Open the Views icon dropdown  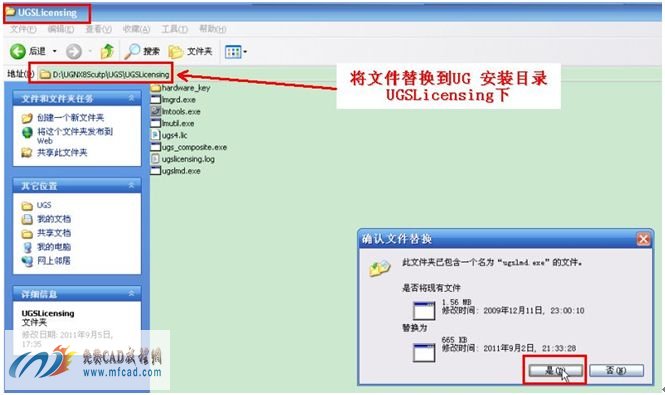pyautogui.click(x=236, y=52)
